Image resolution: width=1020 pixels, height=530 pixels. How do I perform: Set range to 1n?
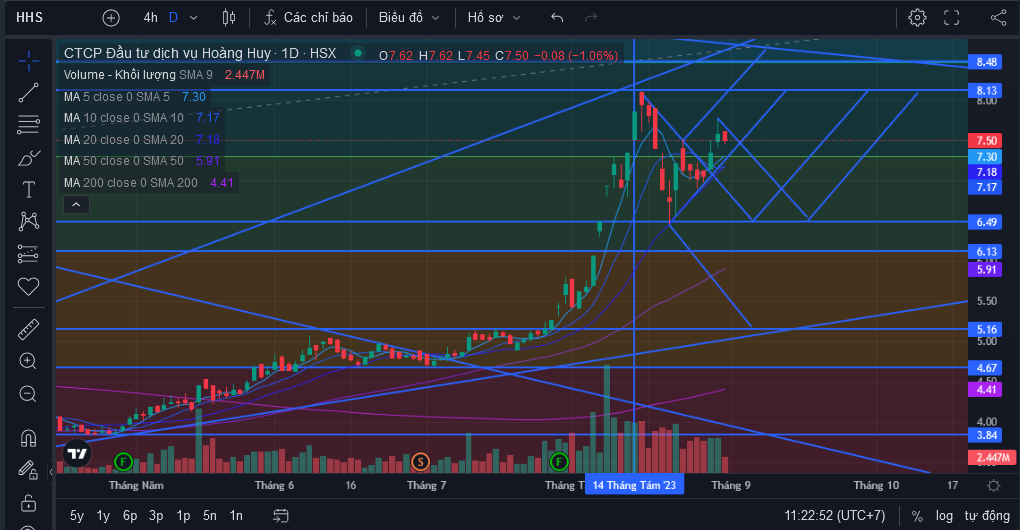click(x=236, y=516)
